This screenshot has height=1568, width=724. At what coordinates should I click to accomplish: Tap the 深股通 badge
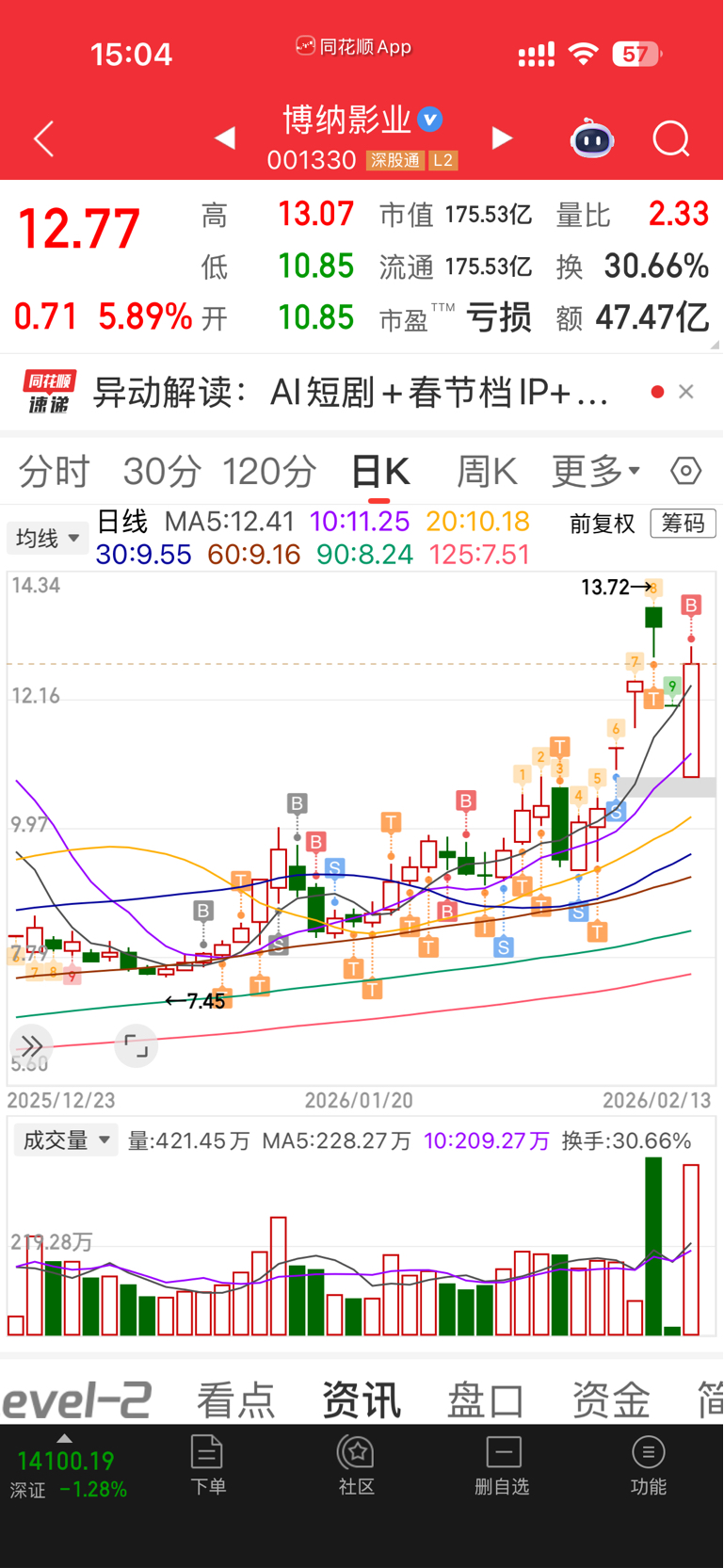(x=394, y=160)
